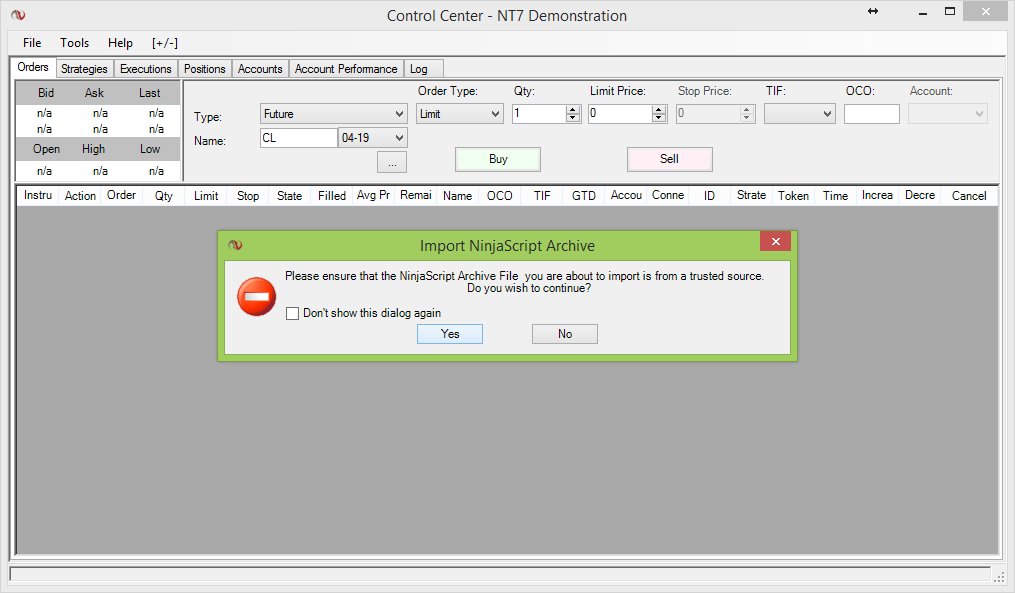Click the Filled column header
1015x593 pixels.
click(331, 196)
